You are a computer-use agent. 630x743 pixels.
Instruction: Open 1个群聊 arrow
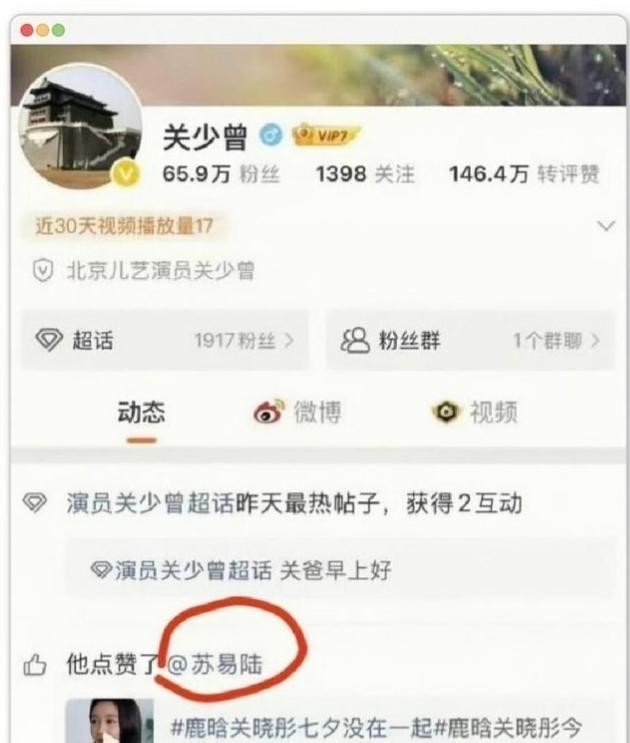click(595, 340)
